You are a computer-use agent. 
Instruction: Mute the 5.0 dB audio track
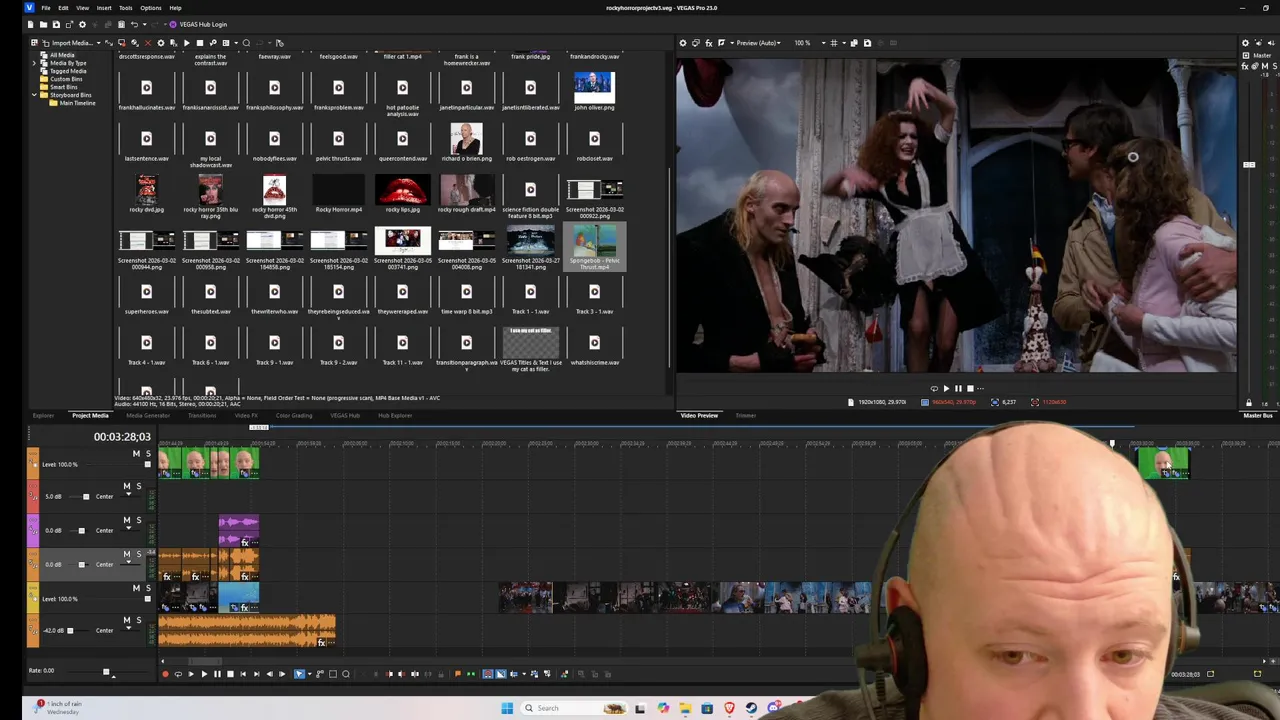pyautogui.click(x=127, y=487)
